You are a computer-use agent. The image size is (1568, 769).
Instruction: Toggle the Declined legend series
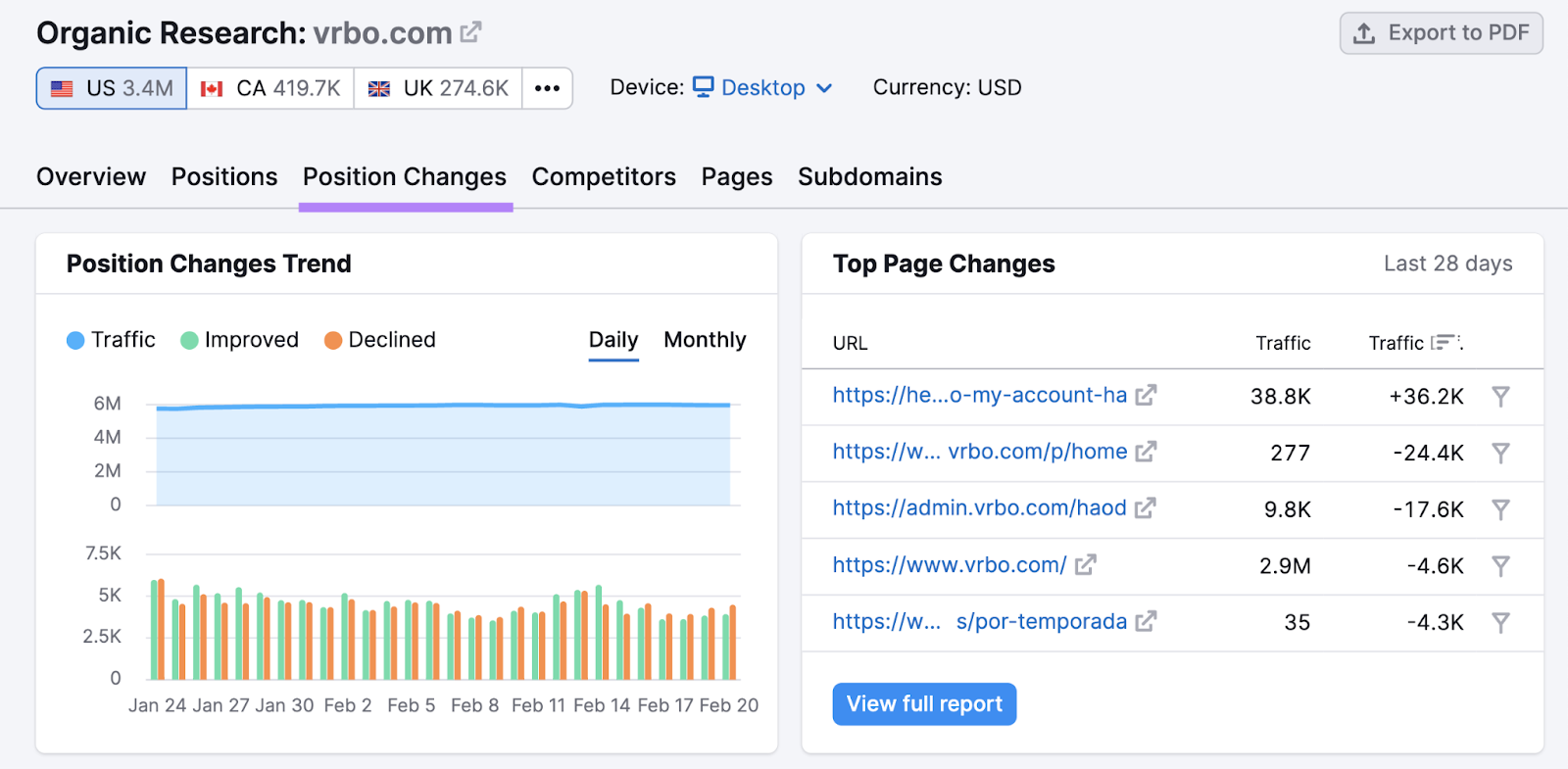point(380,340)
